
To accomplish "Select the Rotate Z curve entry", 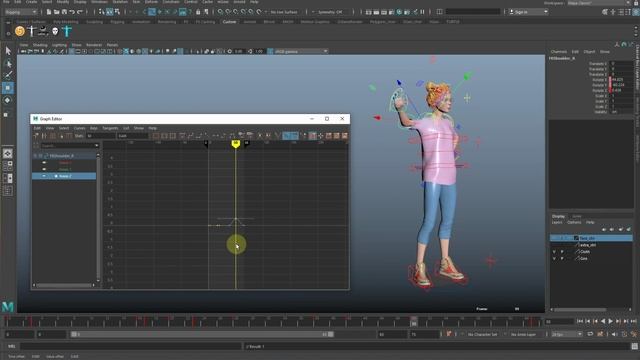I will [x=64, y=176].
